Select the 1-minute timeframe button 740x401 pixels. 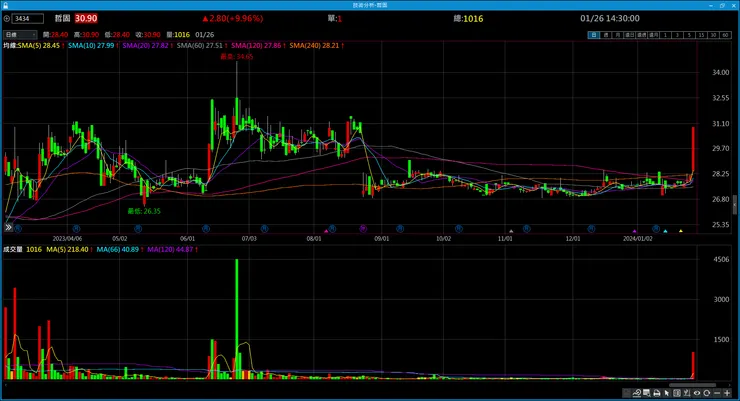pyautogui.click(x=665, y=35)
